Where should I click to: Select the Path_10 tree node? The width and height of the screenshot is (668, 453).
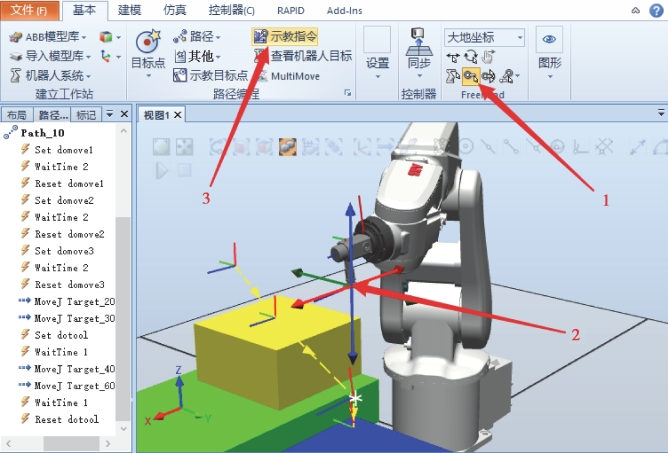pos(42,133)
